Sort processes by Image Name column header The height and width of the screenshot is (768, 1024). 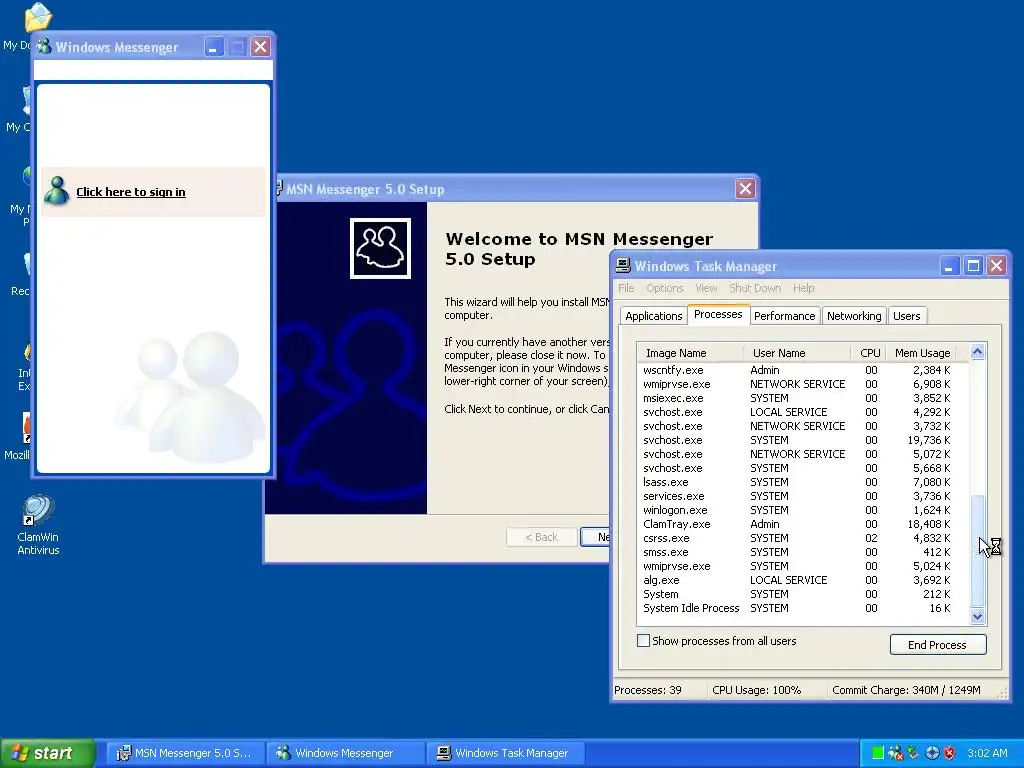pos(690,353)
